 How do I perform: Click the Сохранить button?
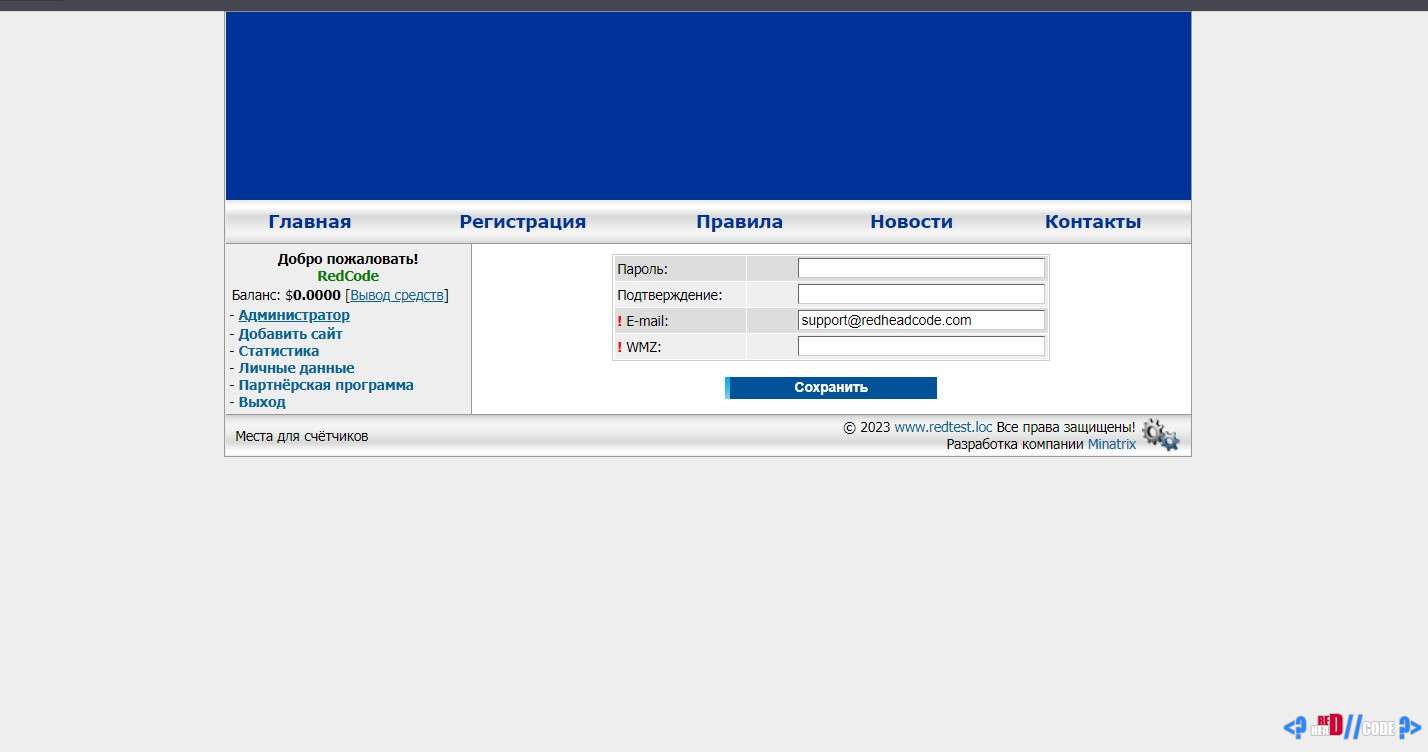point(831,388)
